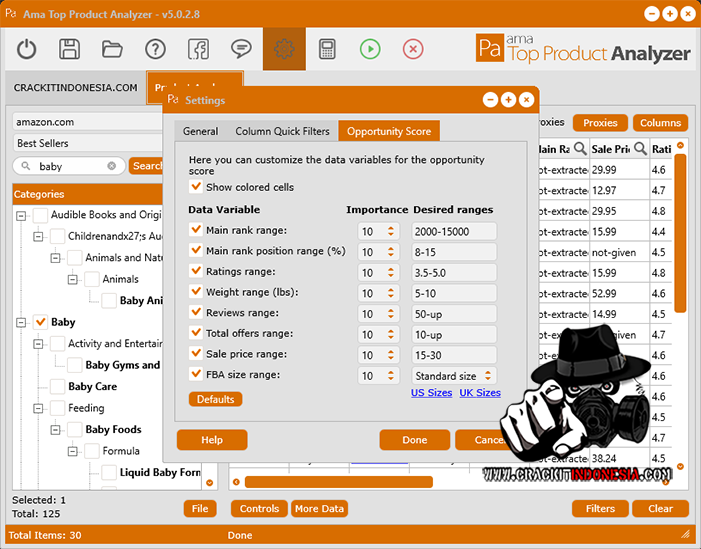Disable the Reviews range checkbox
Screen dimensions: 701x549
pos(196,313)
